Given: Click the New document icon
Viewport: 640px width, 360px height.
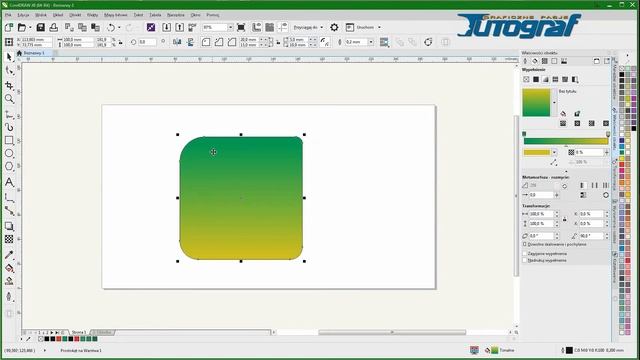Looking at the screenshot, I should coord(9,27).
